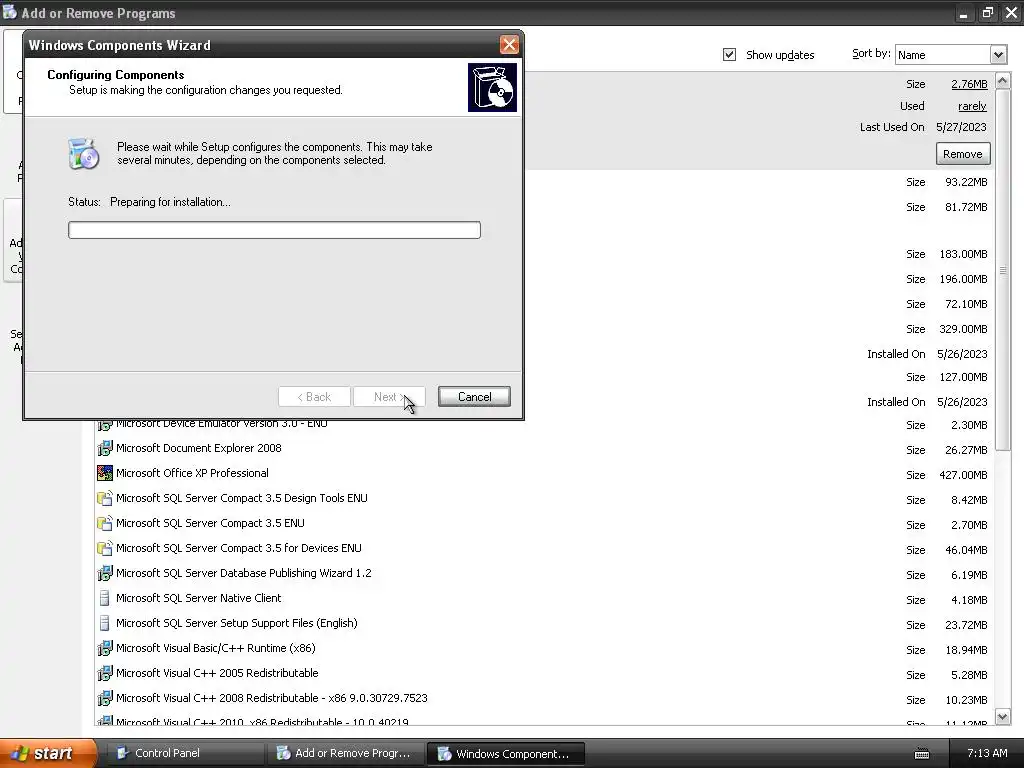1024x768 pixels.
Task: Open the Start menu
Action: 48,753
